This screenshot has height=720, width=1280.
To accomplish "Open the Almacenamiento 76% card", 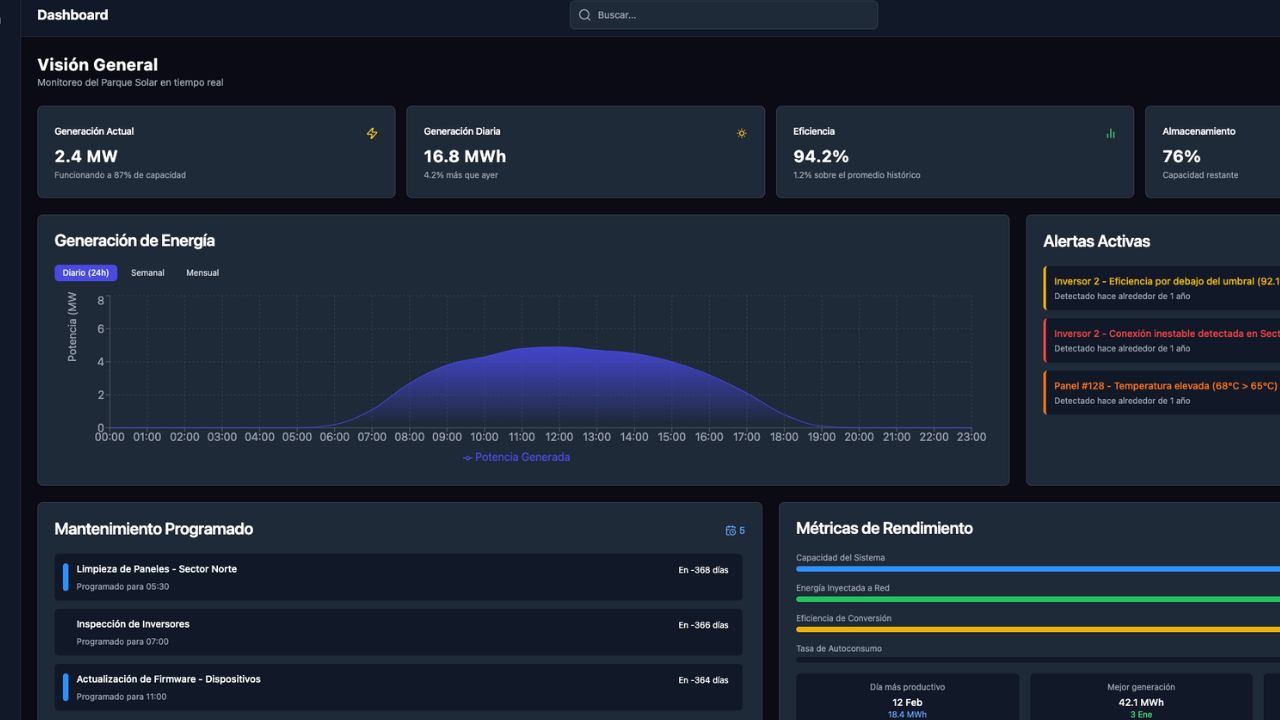I will (1212, 152).
